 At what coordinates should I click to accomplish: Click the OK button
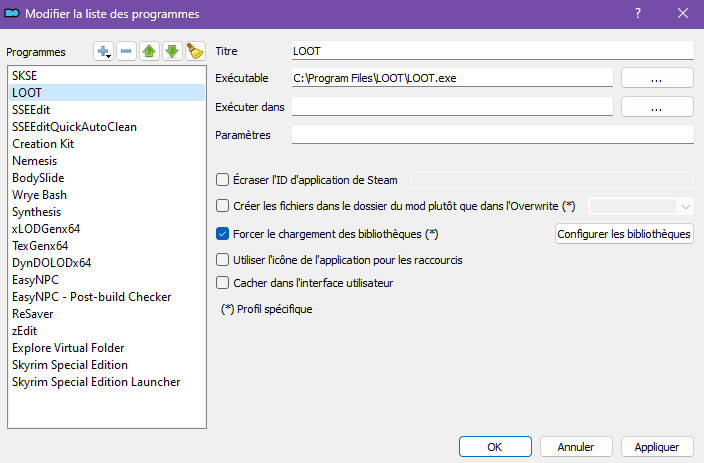point(495,447)
